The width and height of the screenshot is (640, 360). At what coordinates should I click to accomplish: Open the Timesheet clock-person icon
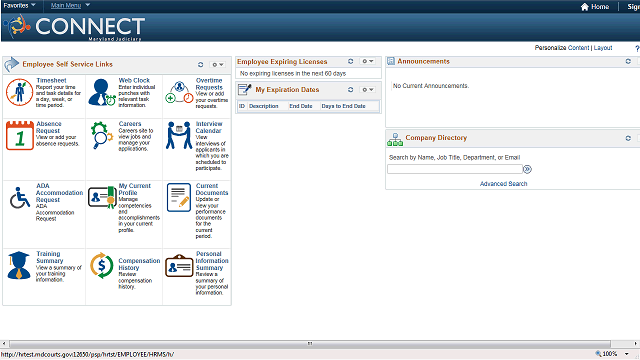click(x=19, y=92)
